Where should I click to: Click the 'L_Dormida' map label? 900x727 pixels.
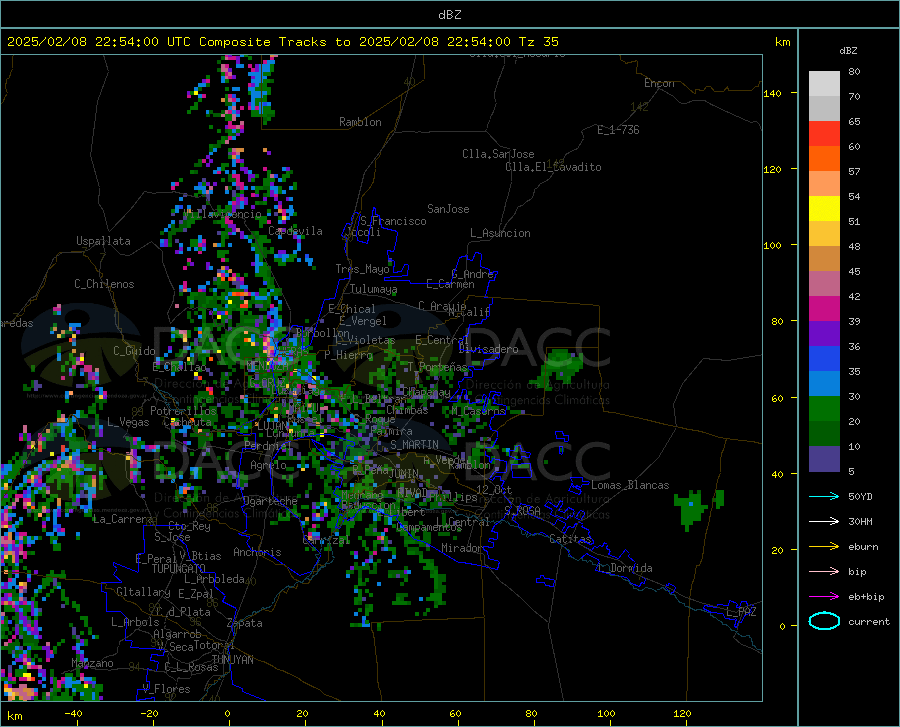pos(624,568)
